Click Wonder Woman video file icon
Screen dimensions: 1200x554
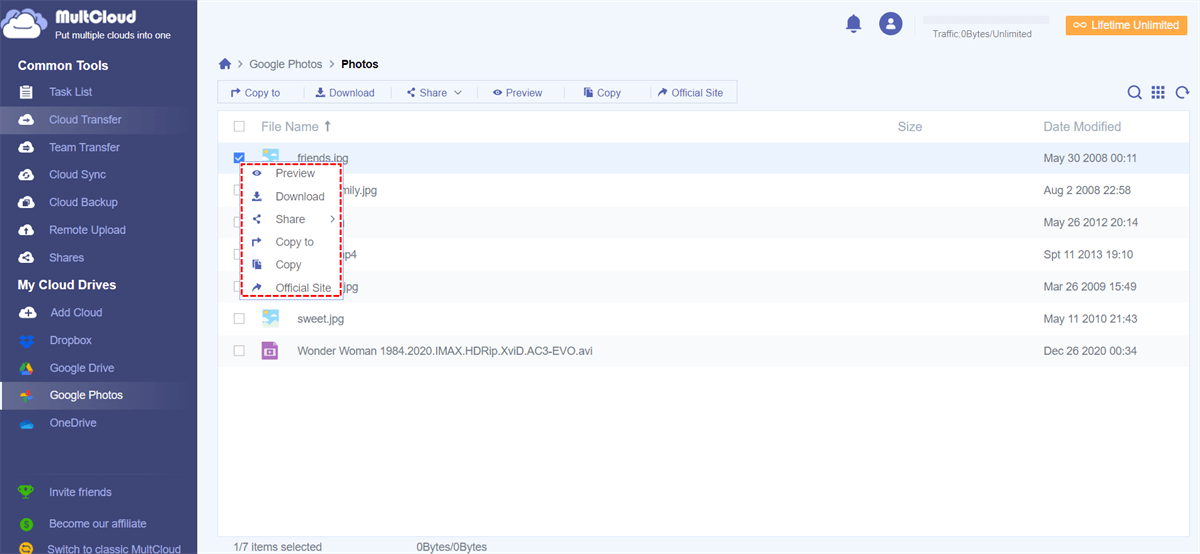[270, 351]
